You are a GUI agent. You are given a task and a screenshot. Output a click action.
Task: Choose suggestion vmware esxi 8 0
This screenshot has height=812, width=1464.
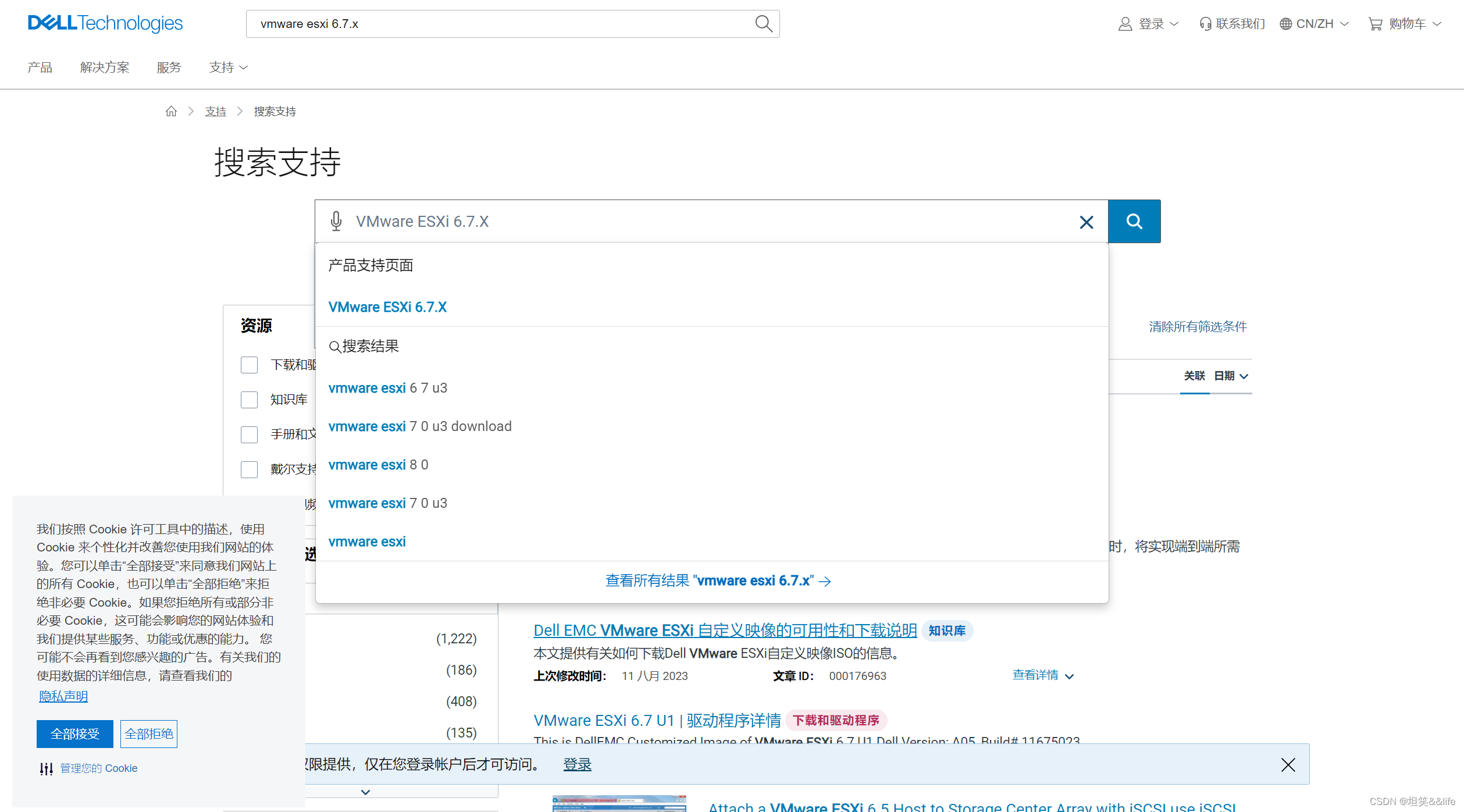378,465
